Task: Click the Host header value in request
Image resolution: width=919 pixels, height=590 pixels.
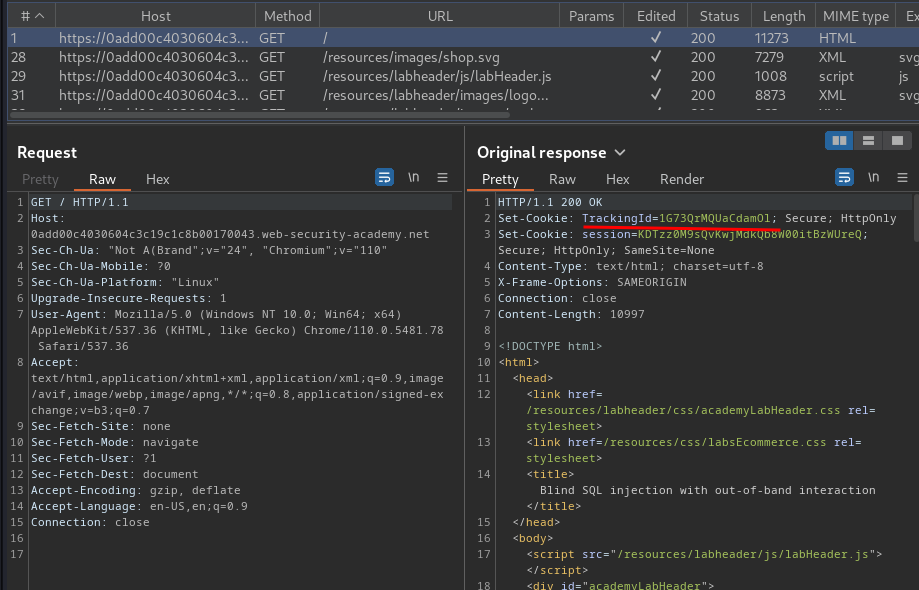Action: 230,234
